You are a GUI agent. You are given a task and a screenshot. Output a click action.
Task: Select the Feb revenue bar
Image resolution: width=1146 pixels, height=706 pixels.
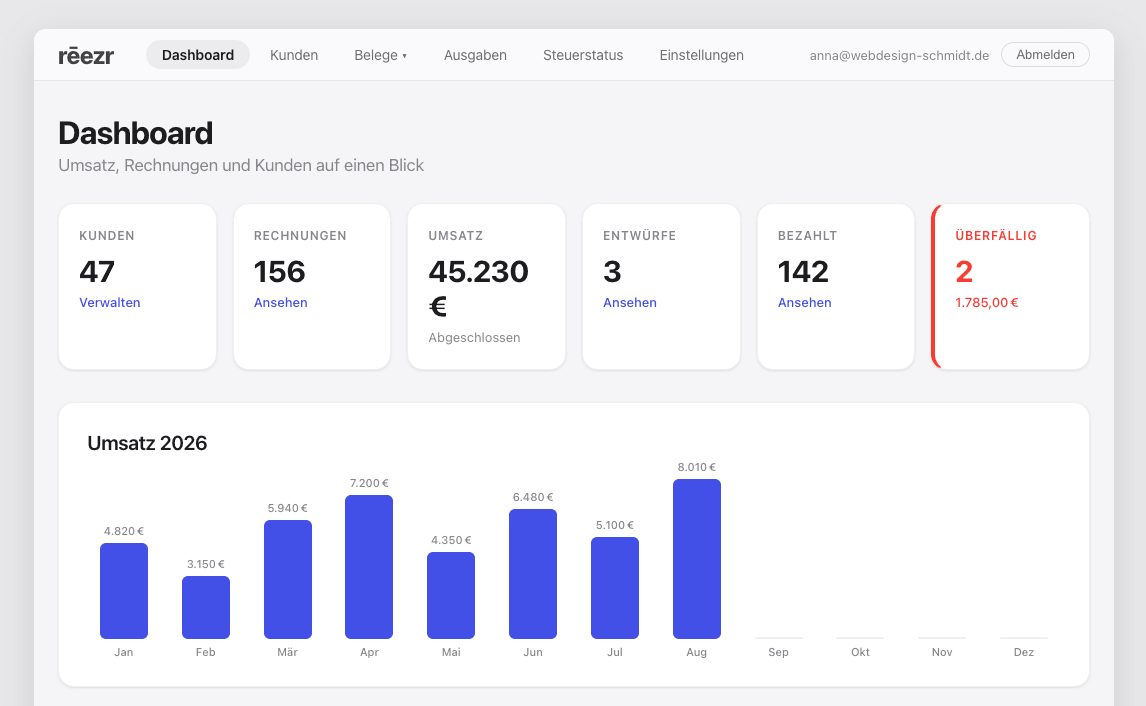(x=205, y=607)
